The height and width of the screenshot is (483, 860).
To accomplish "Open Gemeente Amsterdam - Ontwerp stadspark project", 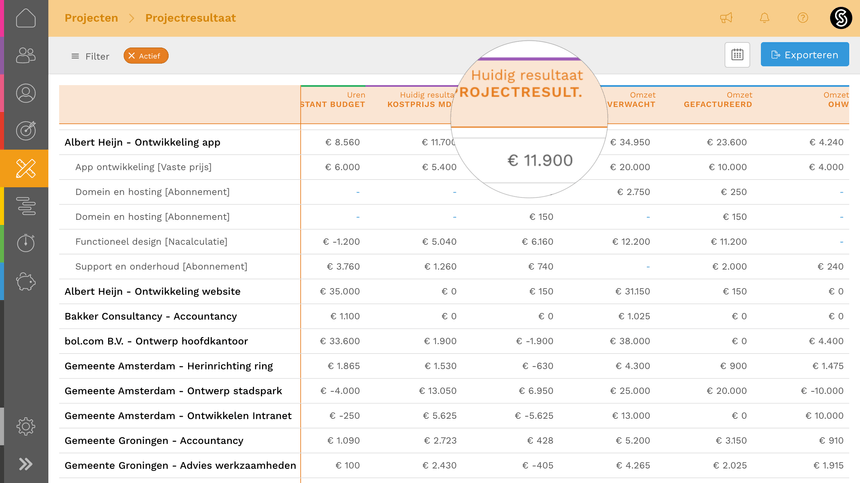I will (173, 391).
